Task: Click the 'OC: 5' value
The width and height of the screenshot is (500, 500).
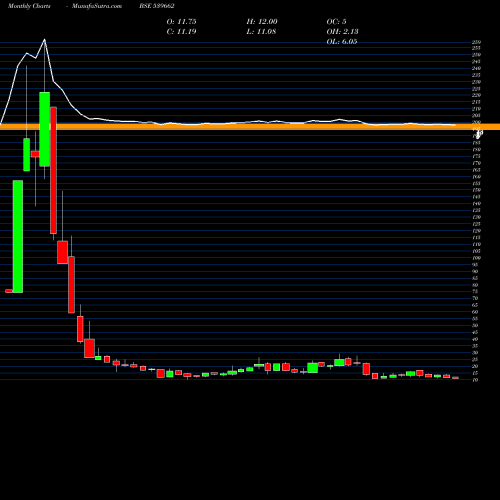Action: click(336, 22)
